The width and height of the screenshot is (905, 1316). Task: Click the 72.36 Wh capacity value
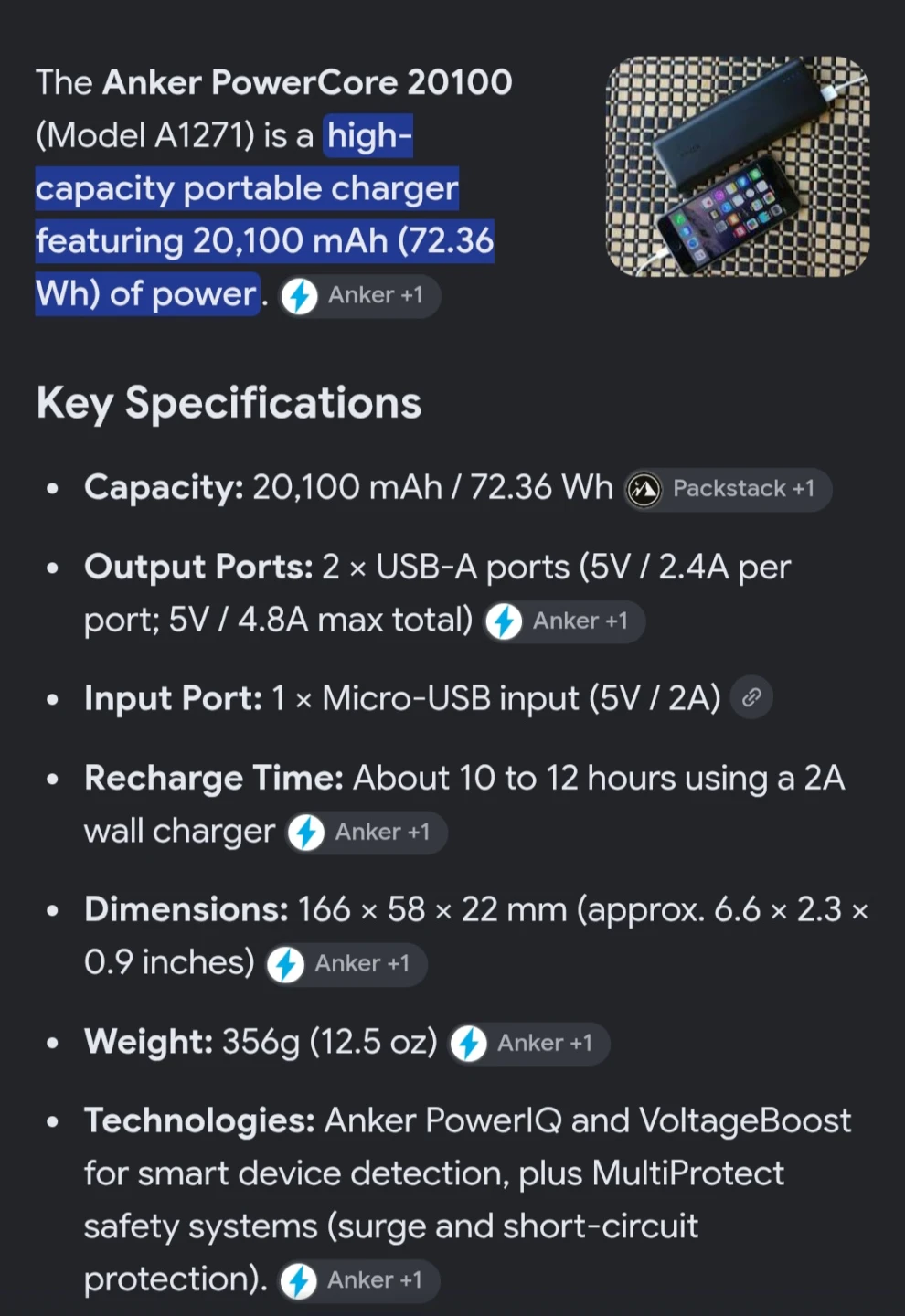coord(541,488)
